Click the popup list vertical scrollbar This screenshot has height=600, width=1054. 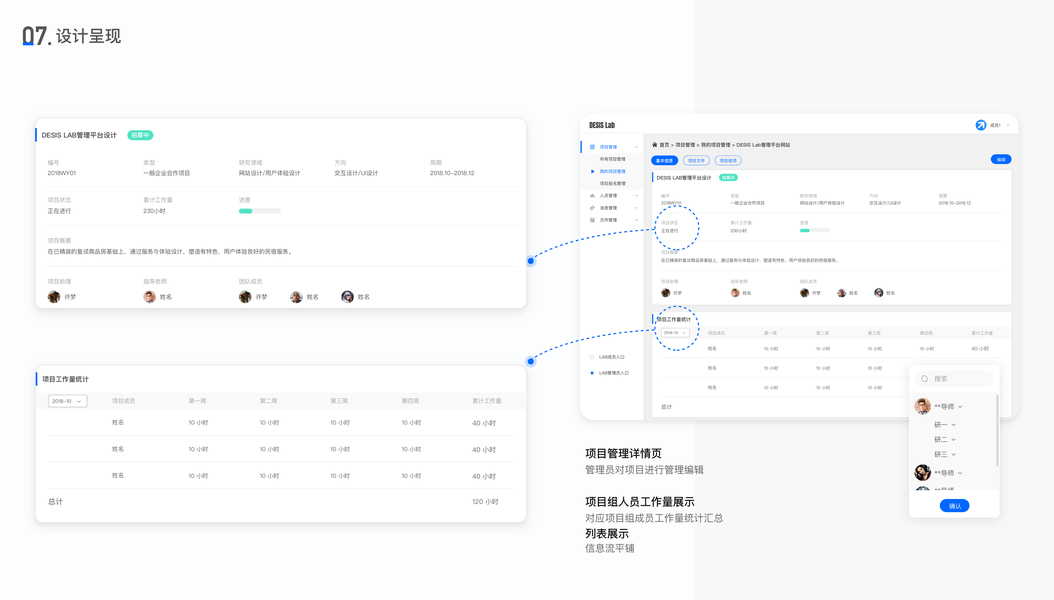click(x=997, y=430)
